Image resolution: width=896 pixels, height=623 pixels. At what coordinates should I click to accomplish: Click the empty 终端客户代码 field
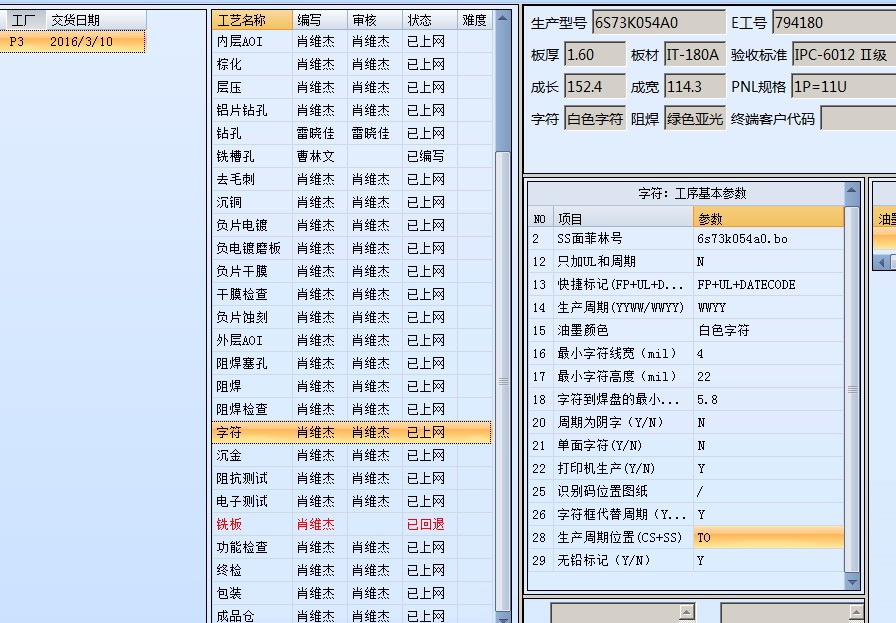(858, 119)
